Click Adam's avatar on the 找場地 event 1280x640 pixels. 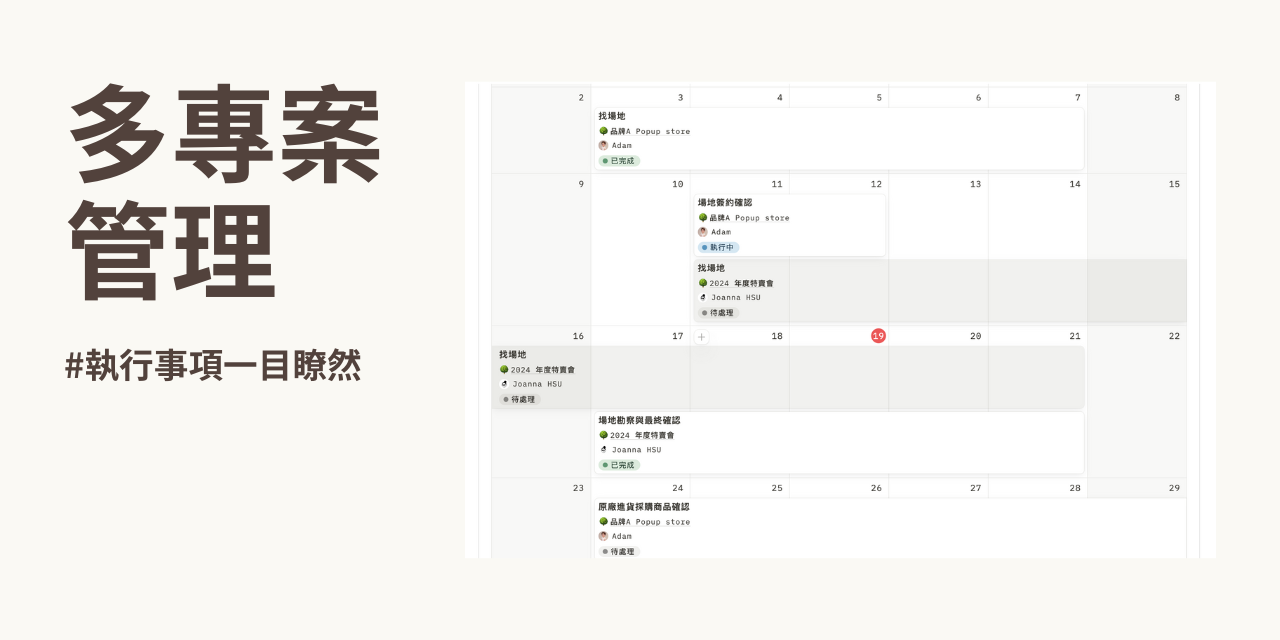pos(603,145)
